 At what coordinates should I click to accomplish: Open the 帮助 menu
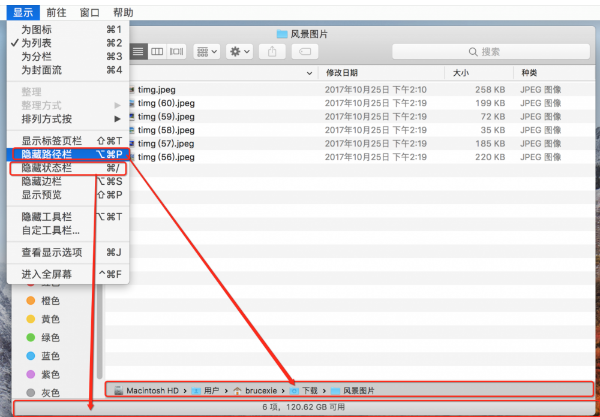tap(123, 13)
